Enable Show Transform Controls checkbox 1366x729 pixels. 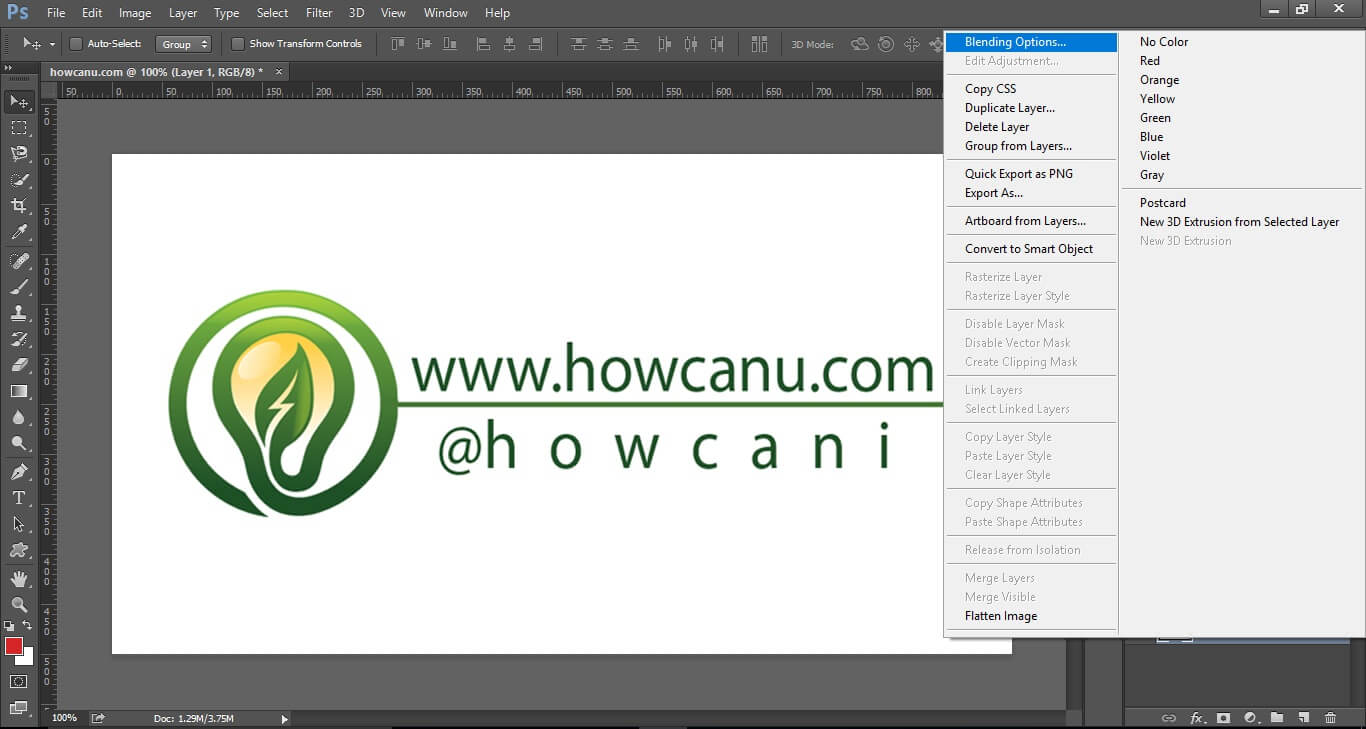(x=238, y=44)
